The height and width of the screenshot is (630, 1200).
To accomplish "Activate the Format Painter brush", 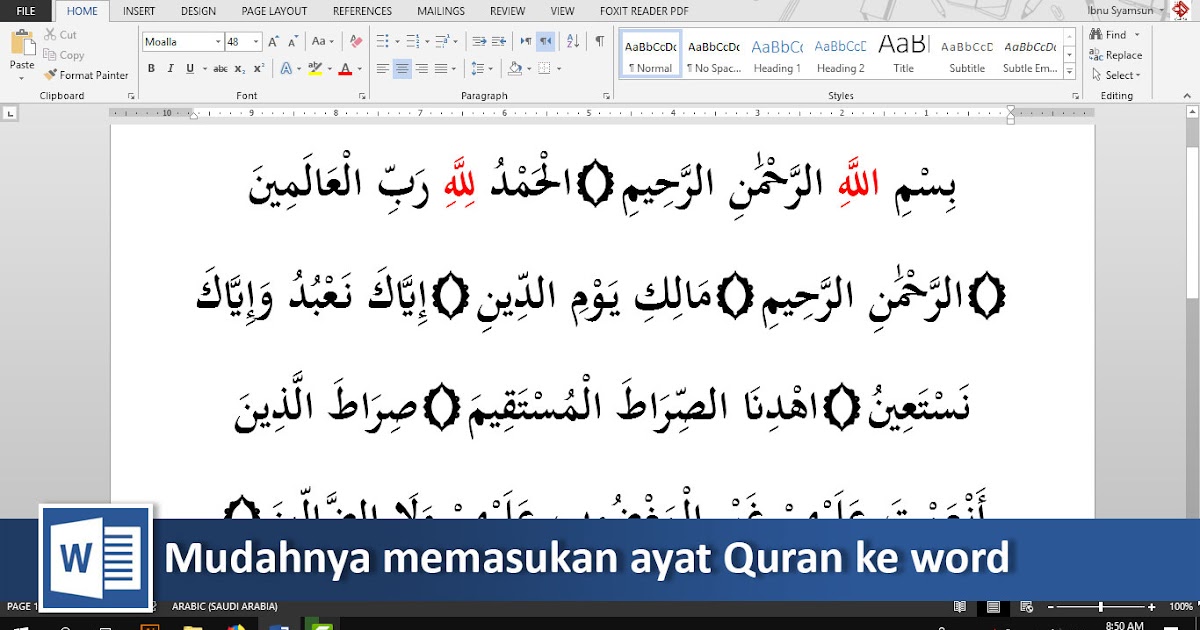I will pyautogui.click(x=86, y=75).
